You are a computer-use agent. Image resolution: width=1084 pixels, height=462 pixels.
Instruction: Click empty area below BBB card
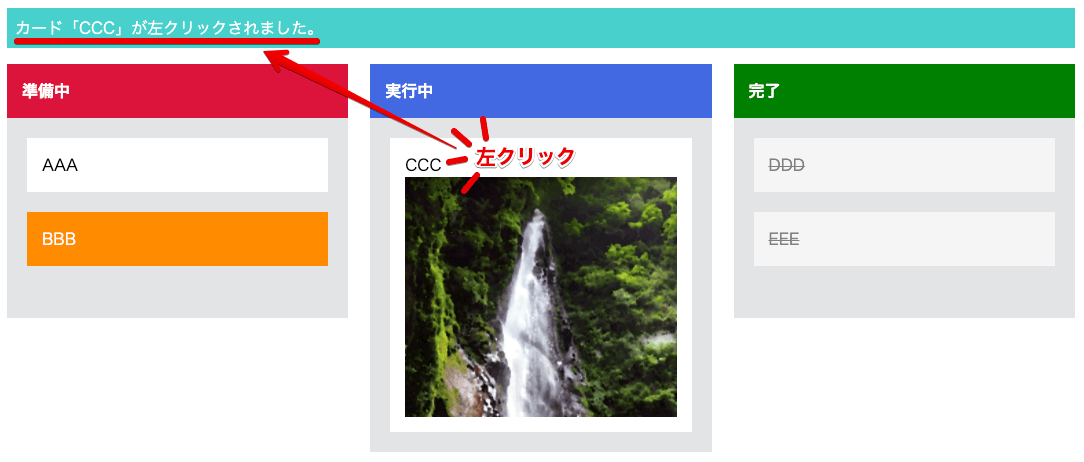pyautogui.click(x=177, y=292)
